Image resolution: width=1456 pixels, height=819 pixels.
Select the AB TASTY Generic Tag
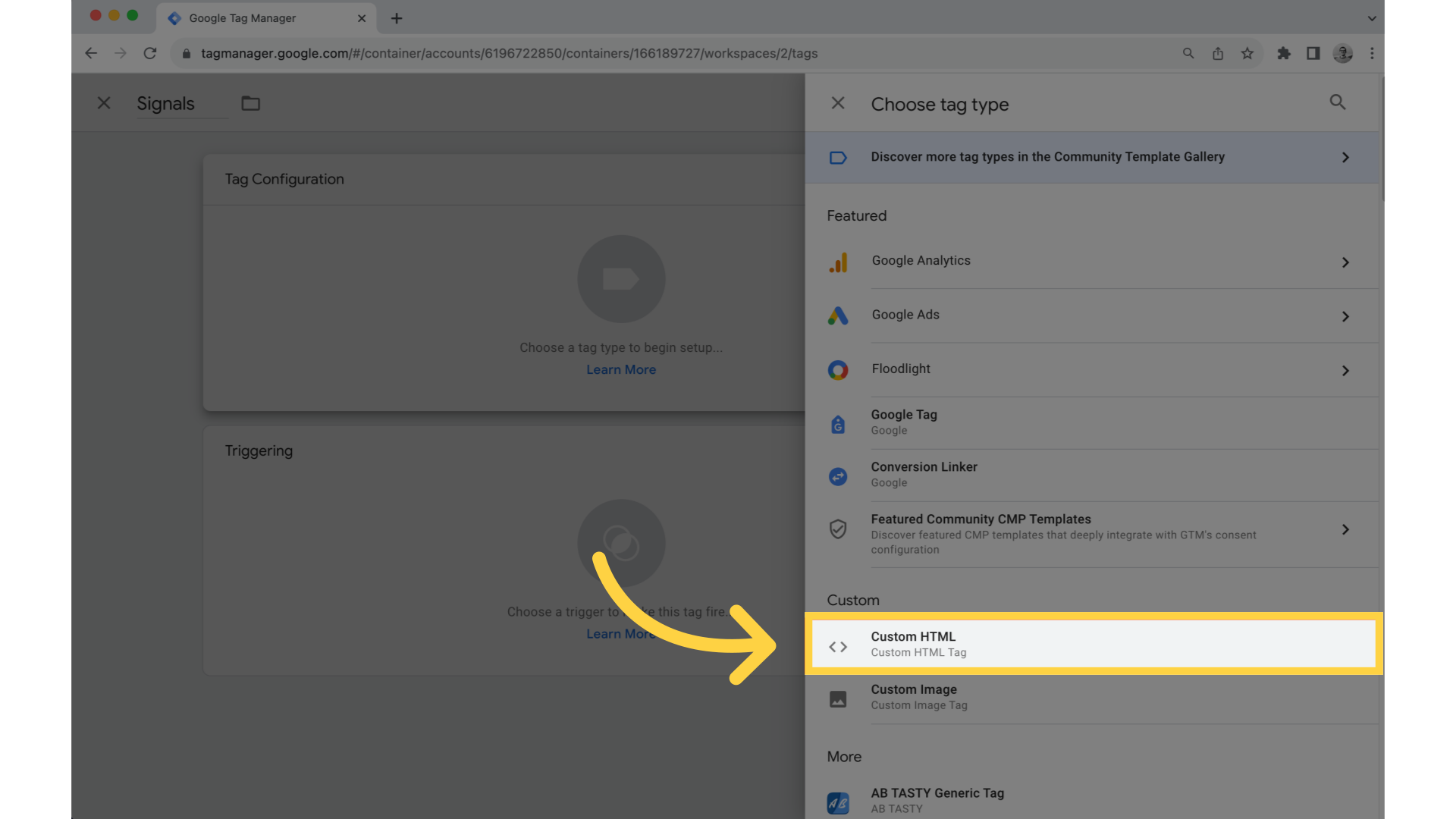[1094, 800]
